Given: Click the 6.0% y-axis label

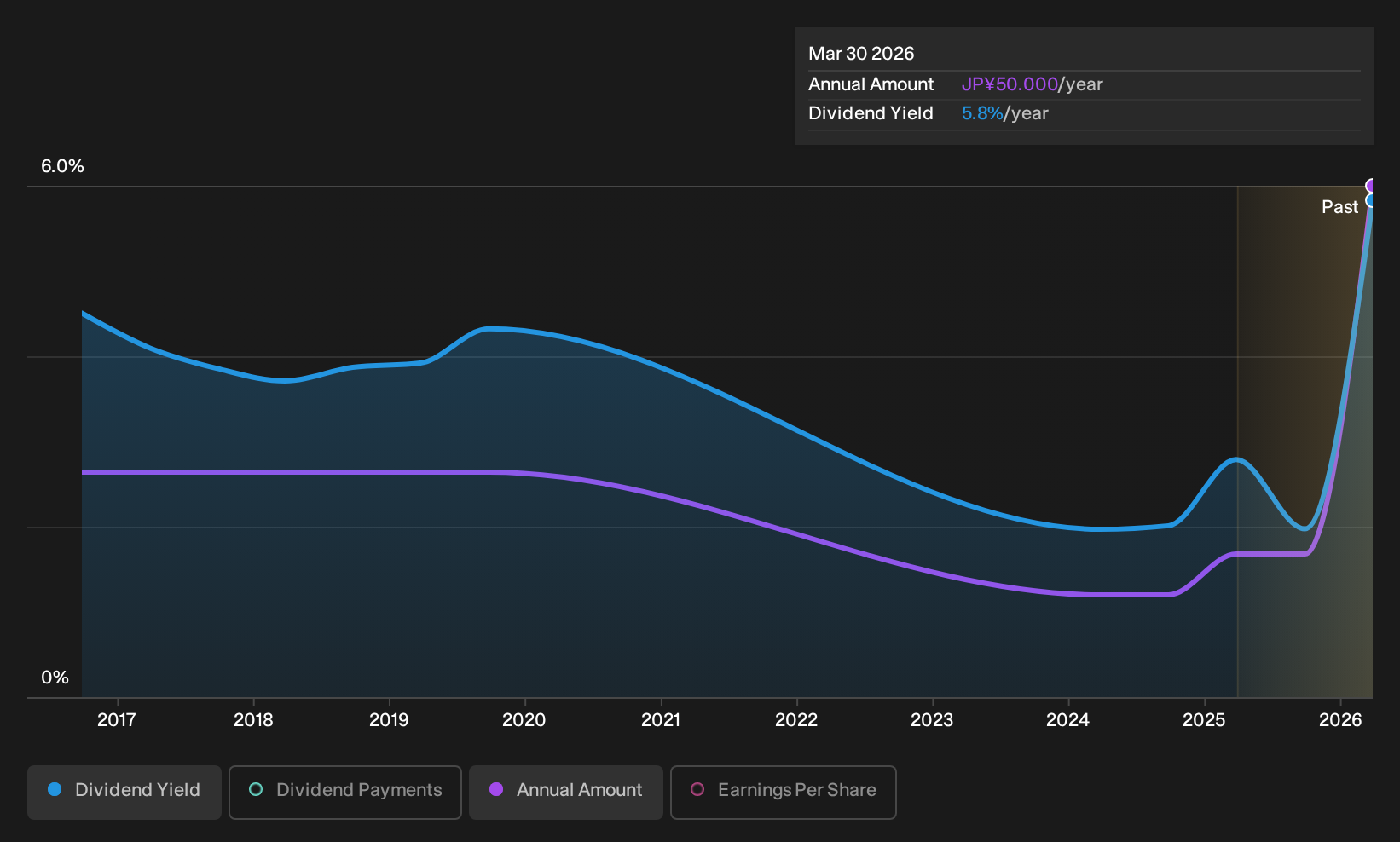Looking at the screenshot, I should click(x=62, y=166).
